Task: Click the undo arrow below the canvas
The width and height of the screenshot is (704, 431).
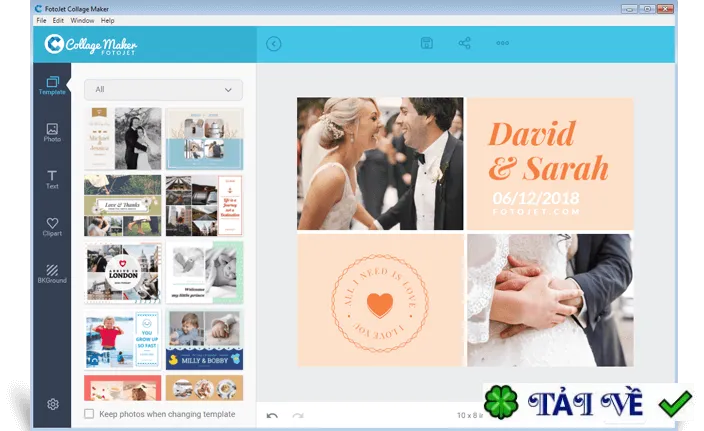Action: point(272,415)
